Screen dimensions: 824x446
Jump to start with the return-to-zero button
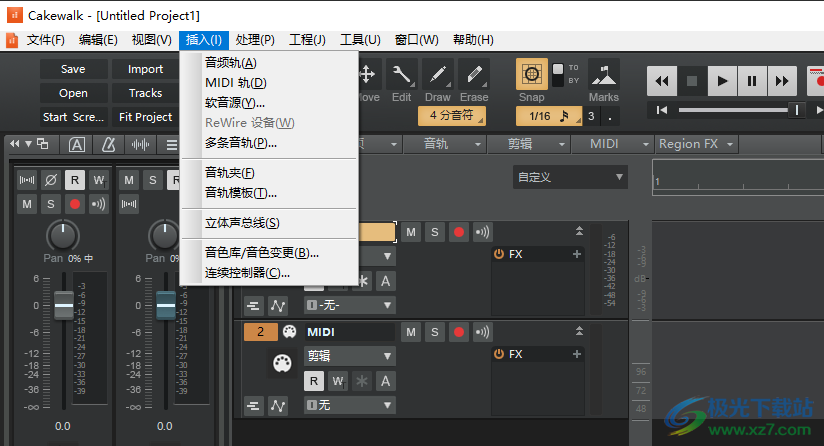[x=662, y=110]
